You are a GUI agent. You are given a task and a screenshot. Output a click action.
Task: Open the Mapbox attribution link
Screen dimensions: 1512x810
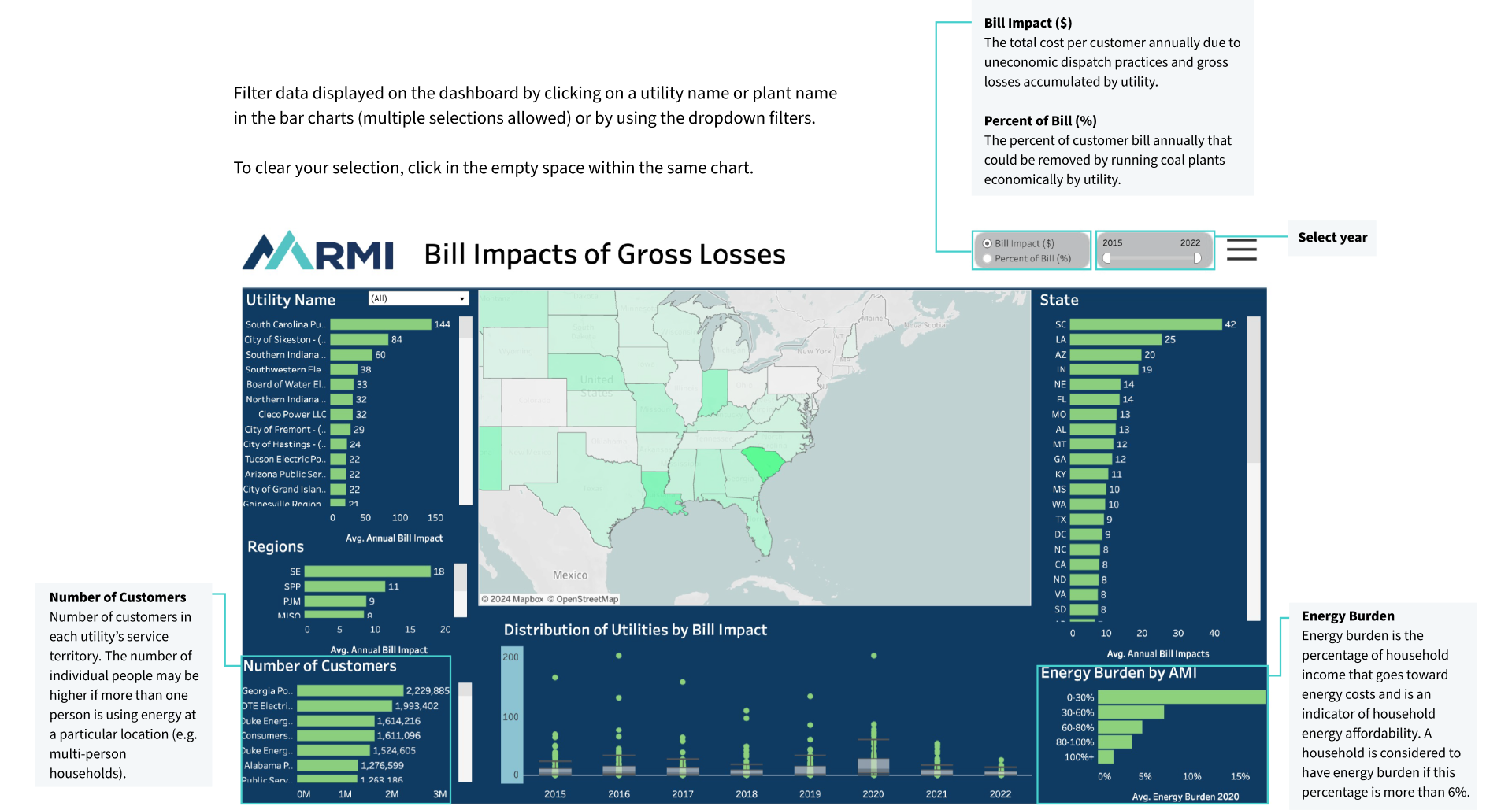pyautogui.click(x=517, y=600)
